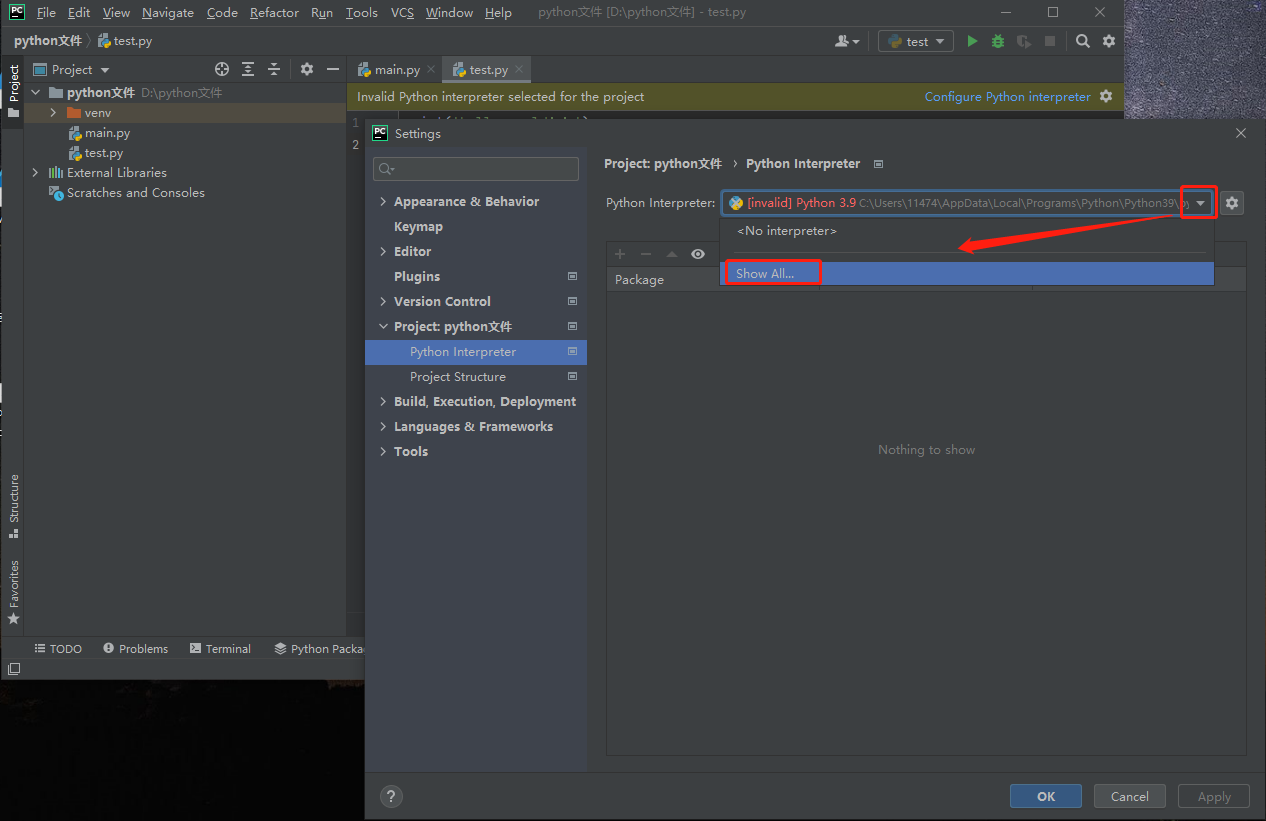Screen dimensions: 1266x821
Task: Click Collapse All icon in Project panel
Action: tap(274, 69)
